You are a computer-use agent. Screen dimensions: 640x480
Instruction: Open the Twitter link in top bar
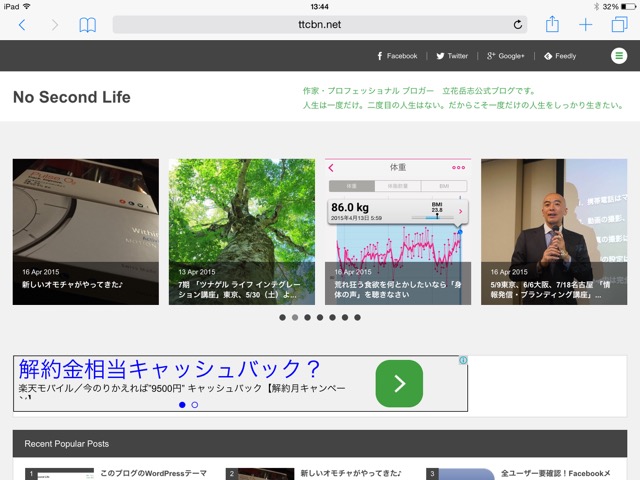[451, 56]
